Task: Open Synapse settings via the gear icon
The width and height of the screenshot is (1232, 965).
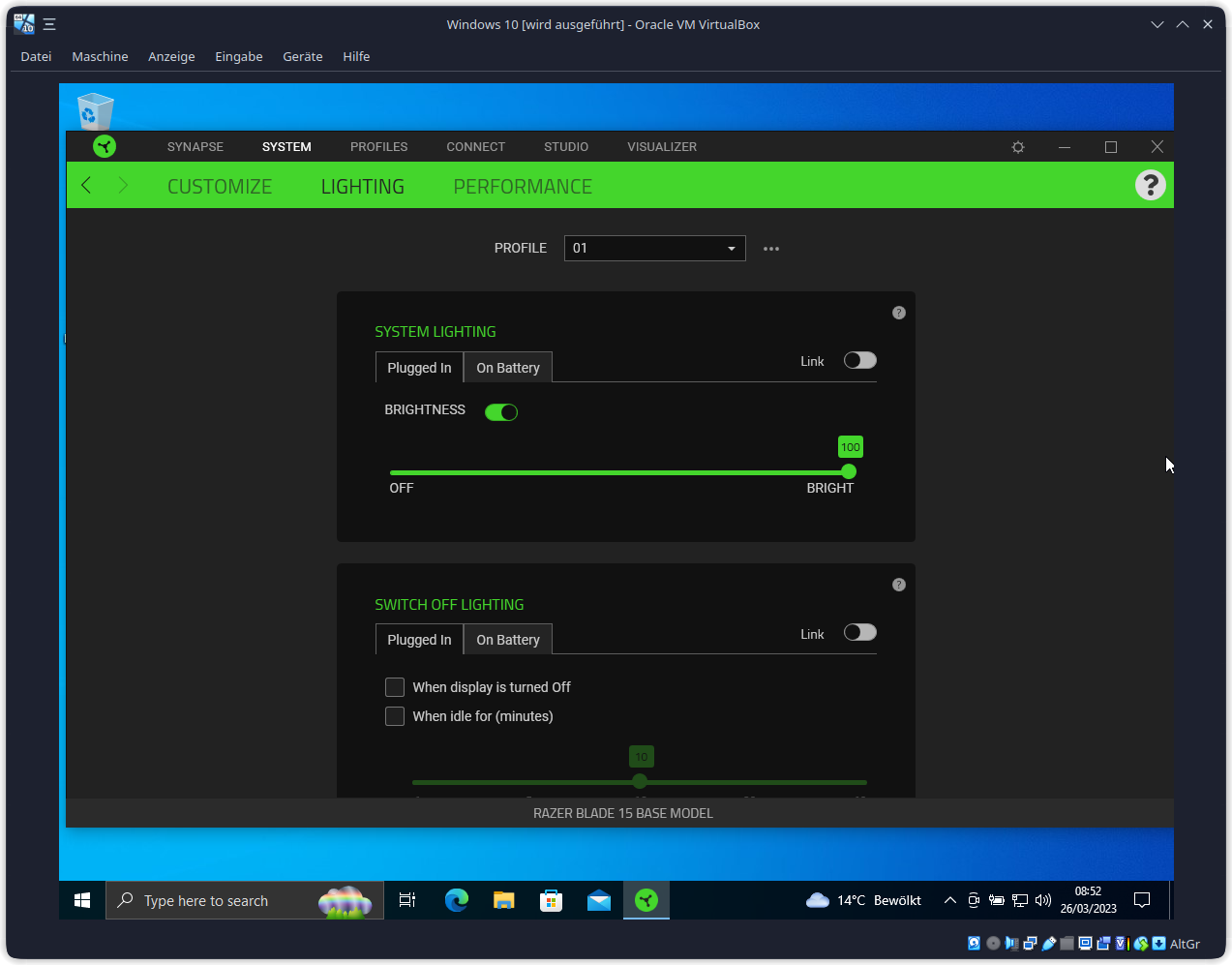Action: pyautogui.click(x=1017, y=146)
